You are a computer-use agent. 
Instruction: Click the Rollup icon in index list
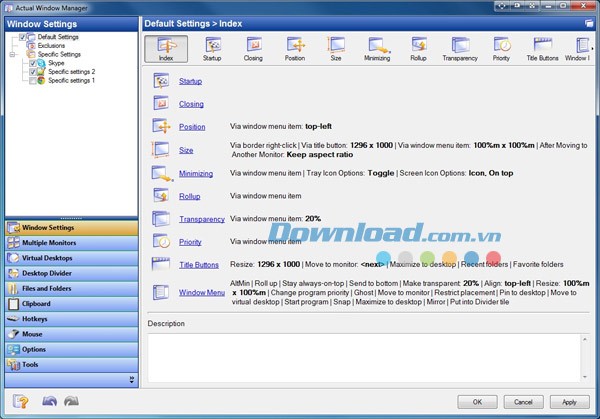point(161,196)
